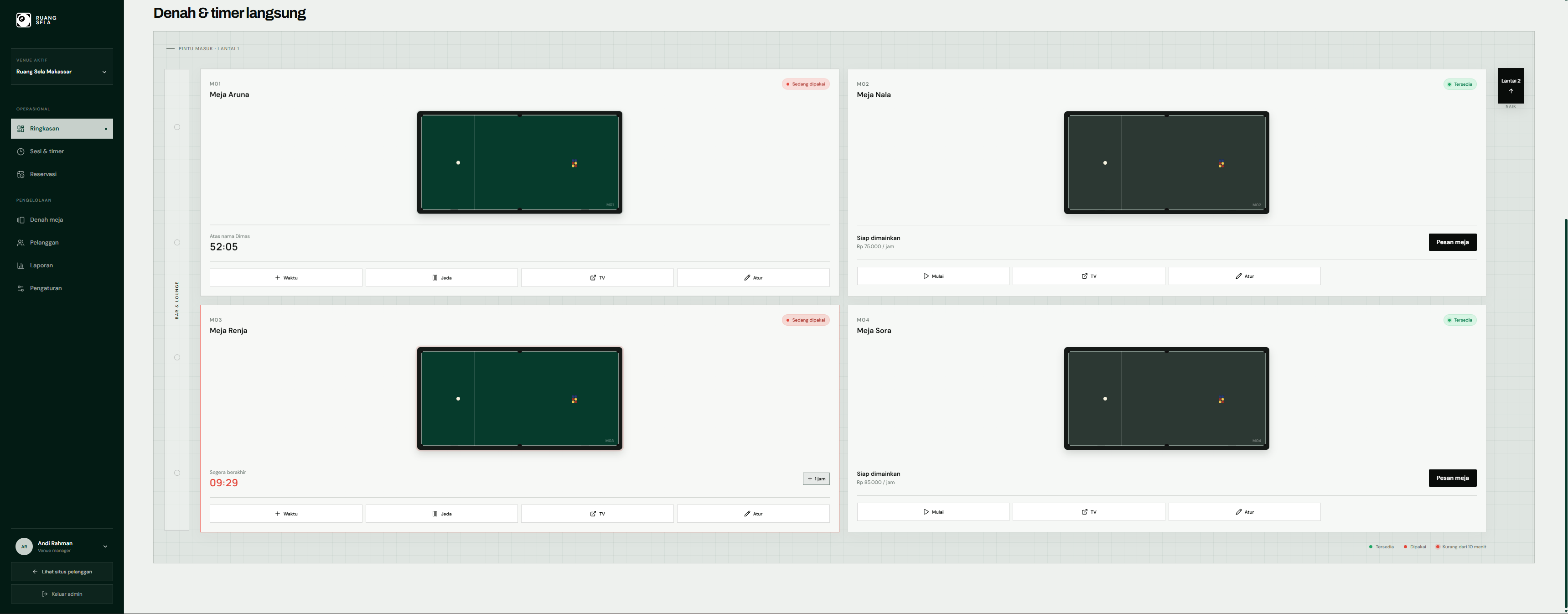The image size is (1568, 614).
Task: Click the page vertical scrollbar
Action: (1566, 414)
